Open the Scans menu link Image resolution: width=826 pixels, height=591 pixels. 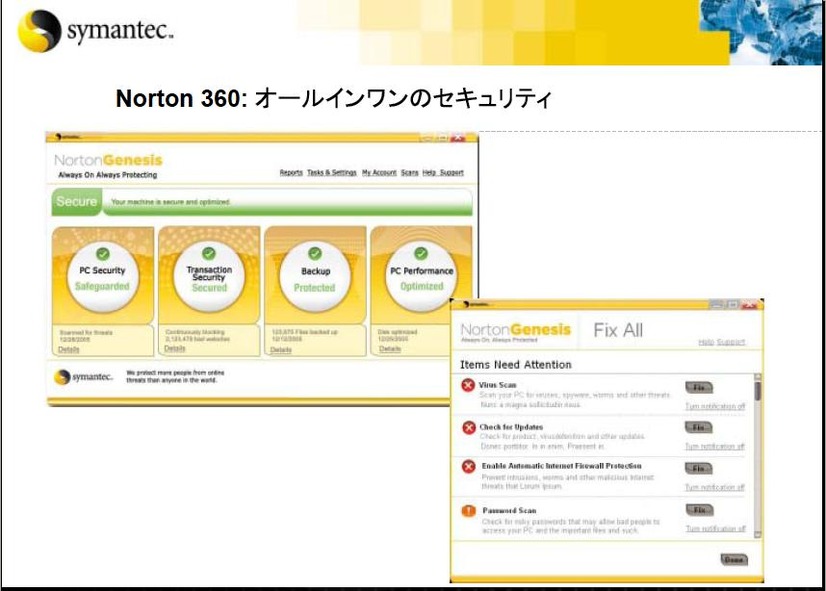coord(409,172)
